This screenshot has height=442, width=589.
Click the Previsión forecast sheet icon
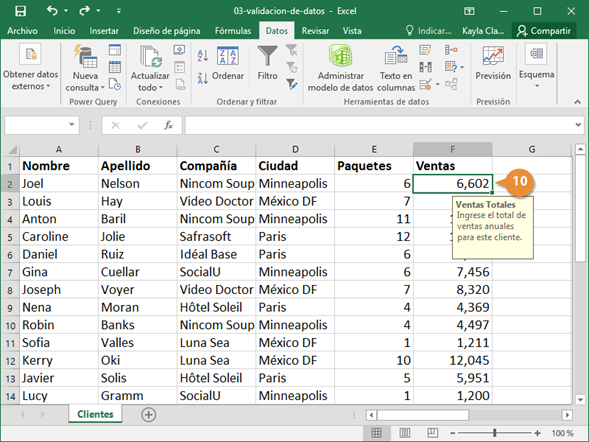point(493,63)
